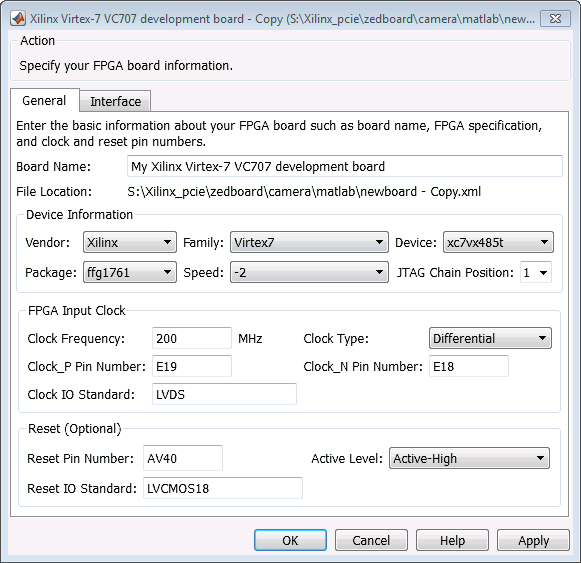Click the Clock_N Pin Number field E18
Image resolution: width=581 pixels, height=563 pixels.
pos(468,366)
